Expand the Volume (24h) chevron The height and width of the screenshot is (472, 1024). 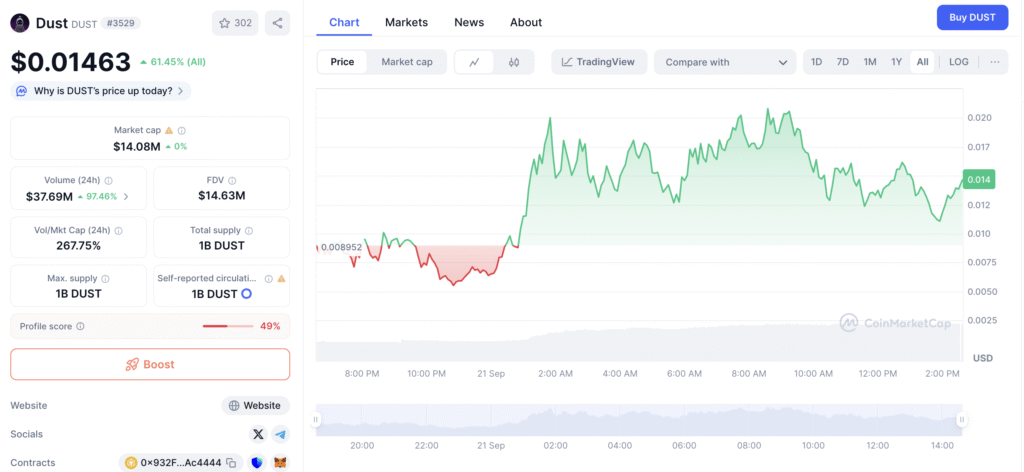[x=126, y=196]
